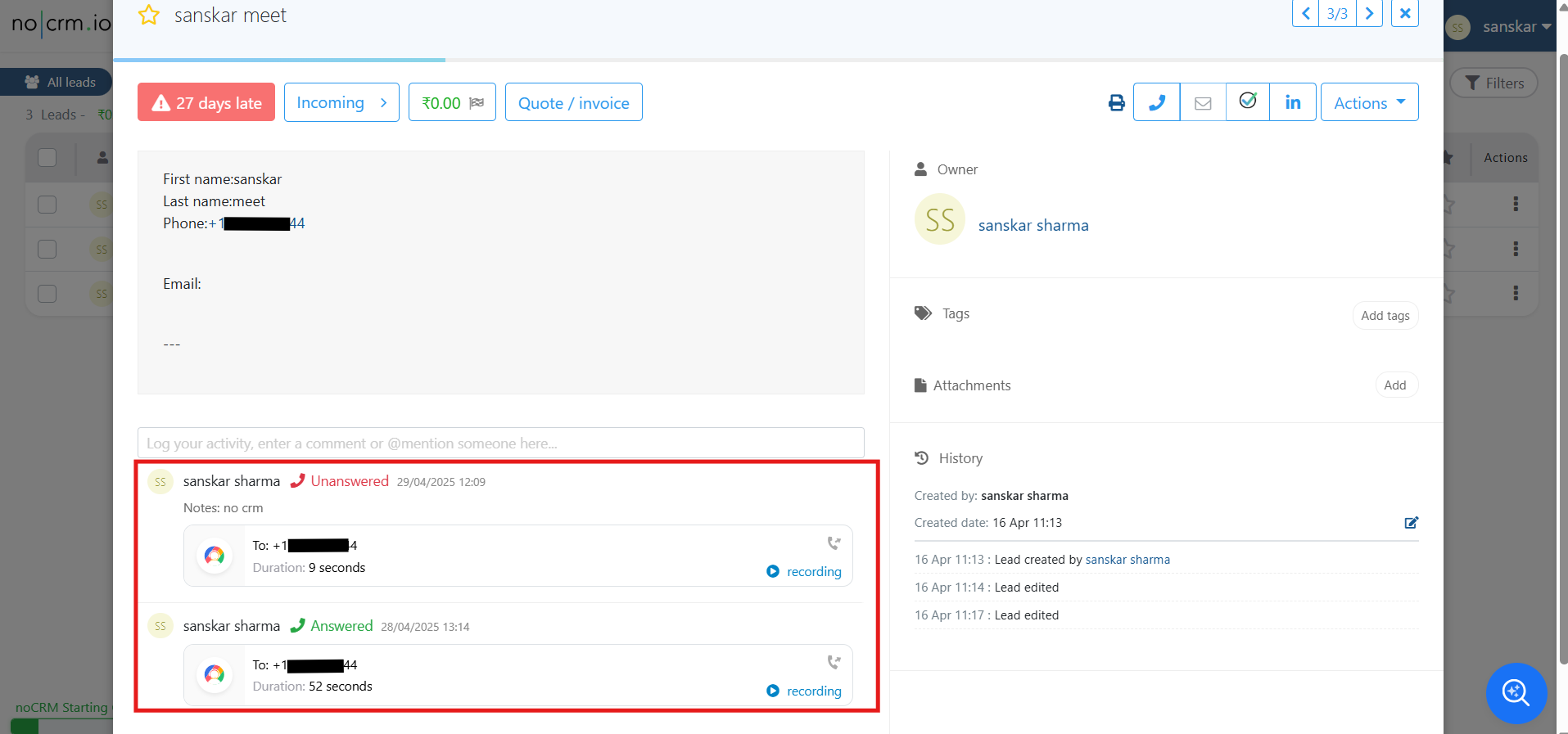Play recording of the 52 seconds call

804,691
